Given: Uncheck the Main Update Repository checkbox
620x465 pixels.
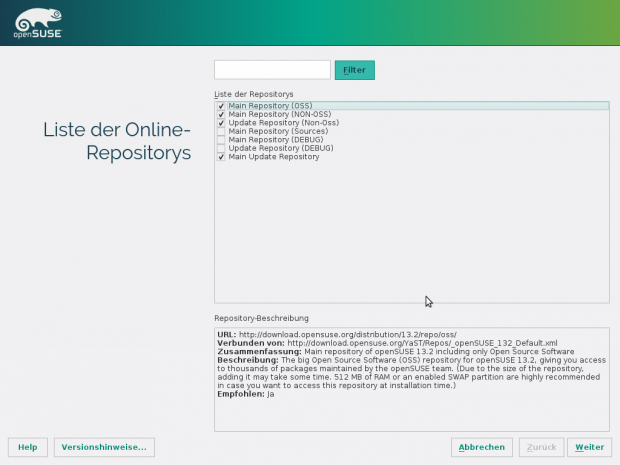Looking at the screenshot, I should tap(221, 157).
